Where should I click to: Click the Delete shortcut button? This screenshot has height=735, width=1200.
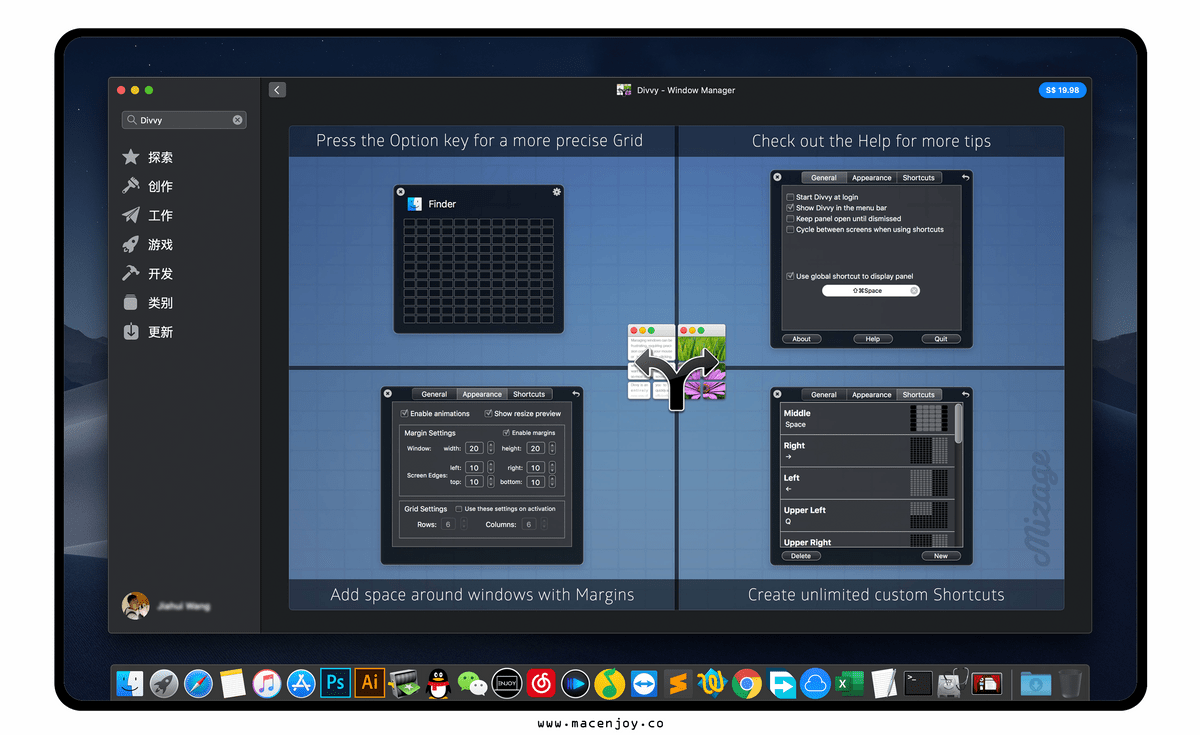[801, 555]
